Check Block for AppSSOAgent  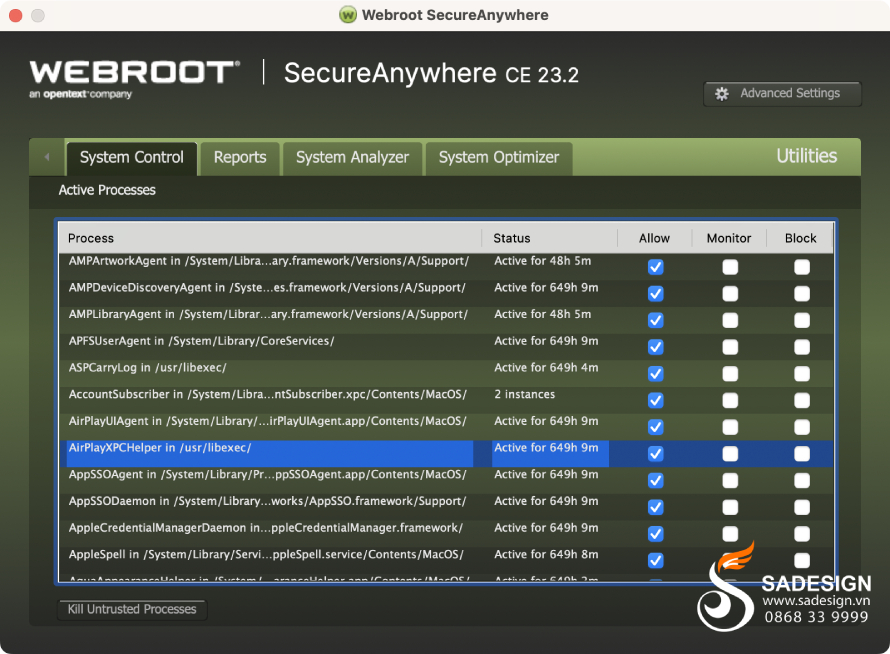(x=802, y=480)
